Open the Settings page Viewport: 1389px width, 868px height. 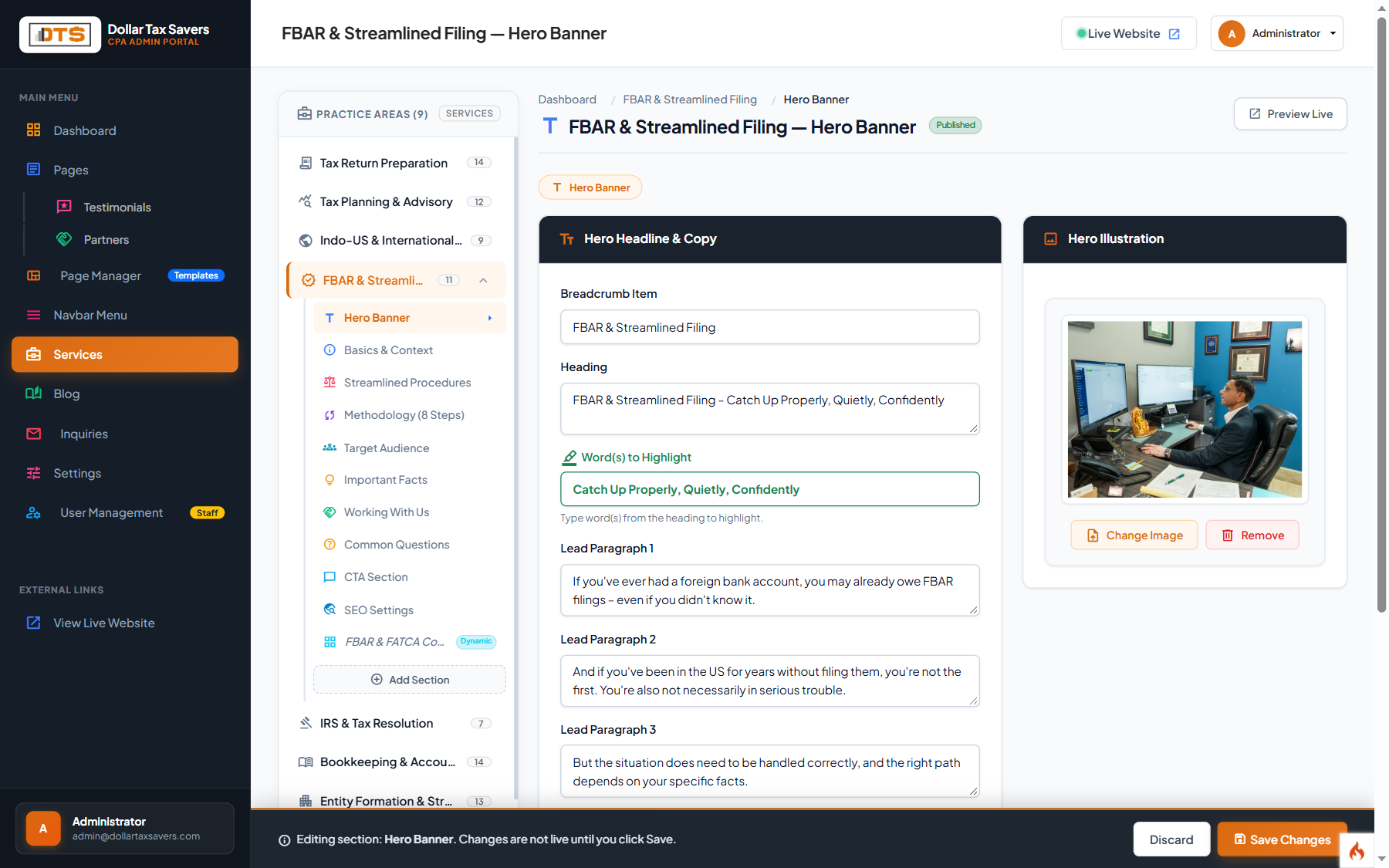[x=125, y=473]
